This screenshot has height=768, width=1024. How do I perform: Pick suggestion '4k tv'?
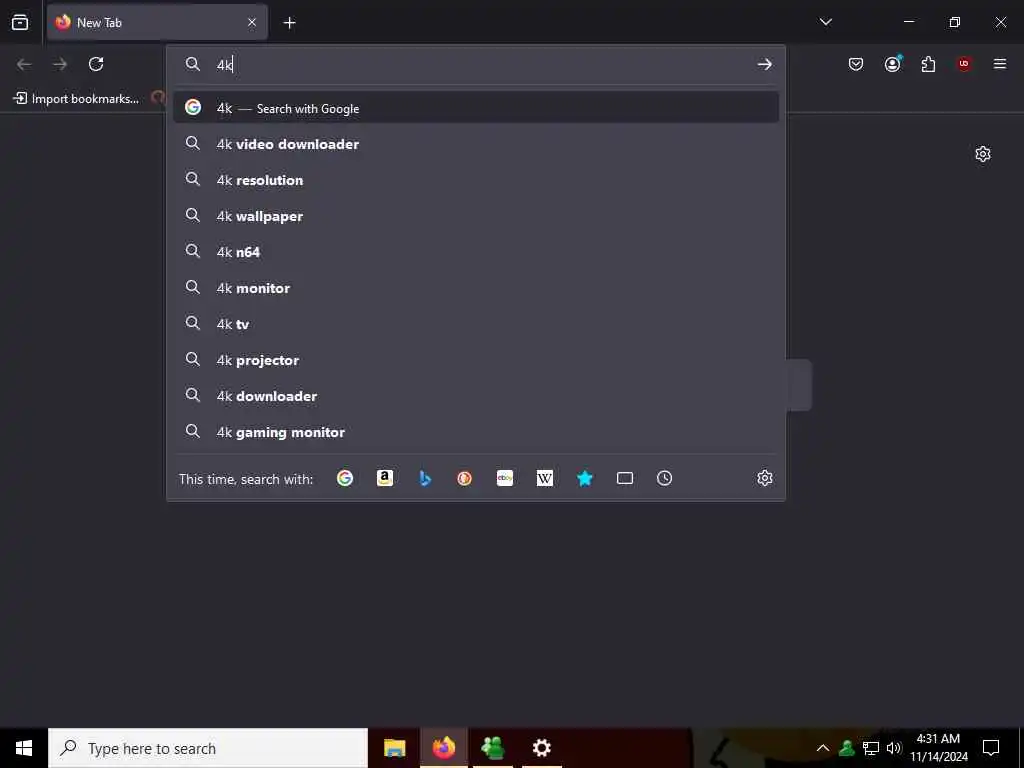click(476, 323)
